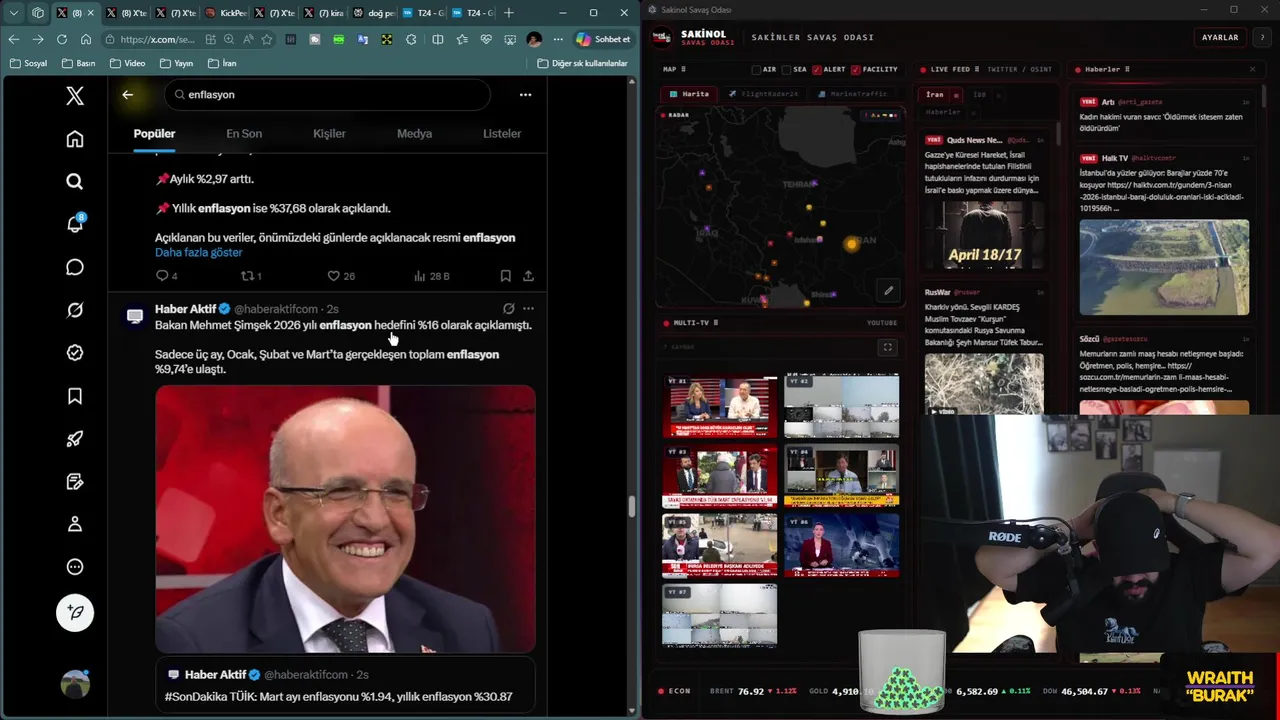Open the Video bookmarks folder

(127, 63)
